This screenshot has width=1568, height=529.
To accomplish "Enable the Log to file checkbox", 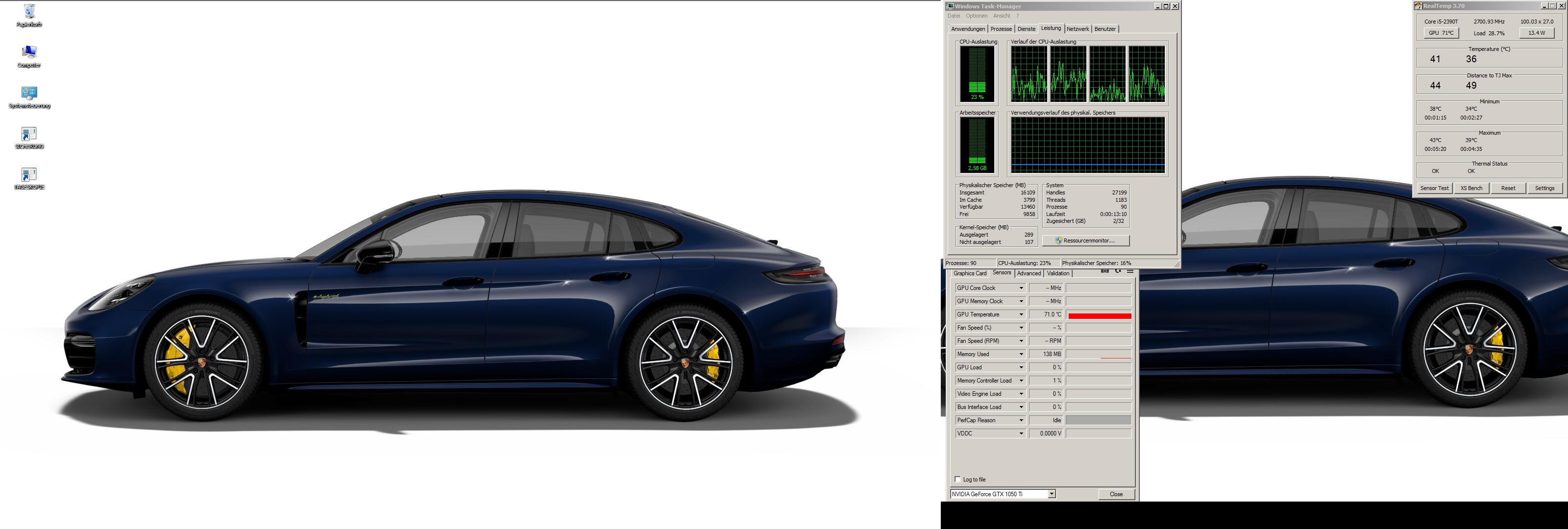I will tap(957, 479).
